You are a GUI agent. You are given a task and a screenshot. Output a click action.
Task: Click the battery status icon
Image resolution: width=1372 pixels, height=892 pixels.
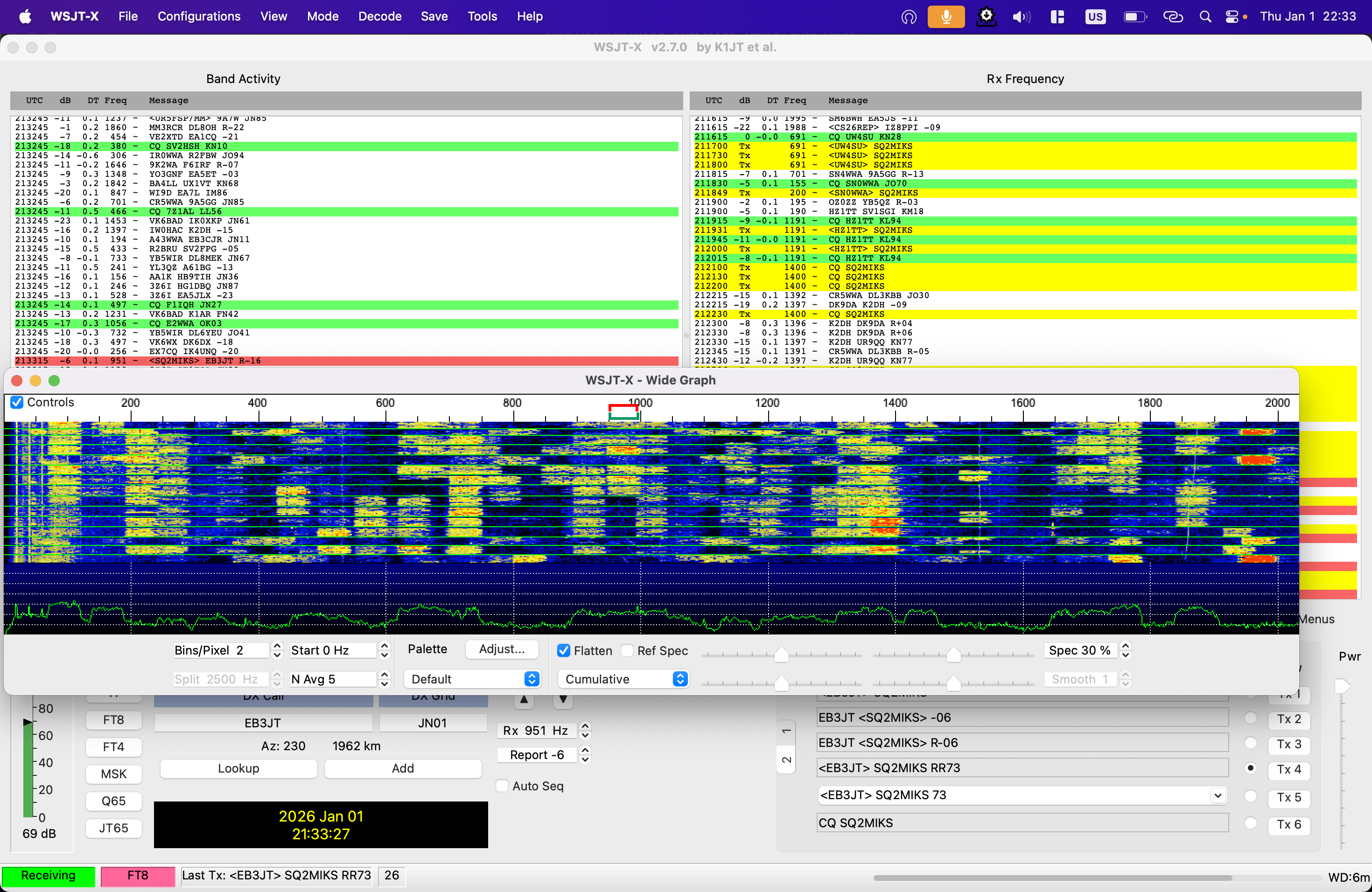1134,17
